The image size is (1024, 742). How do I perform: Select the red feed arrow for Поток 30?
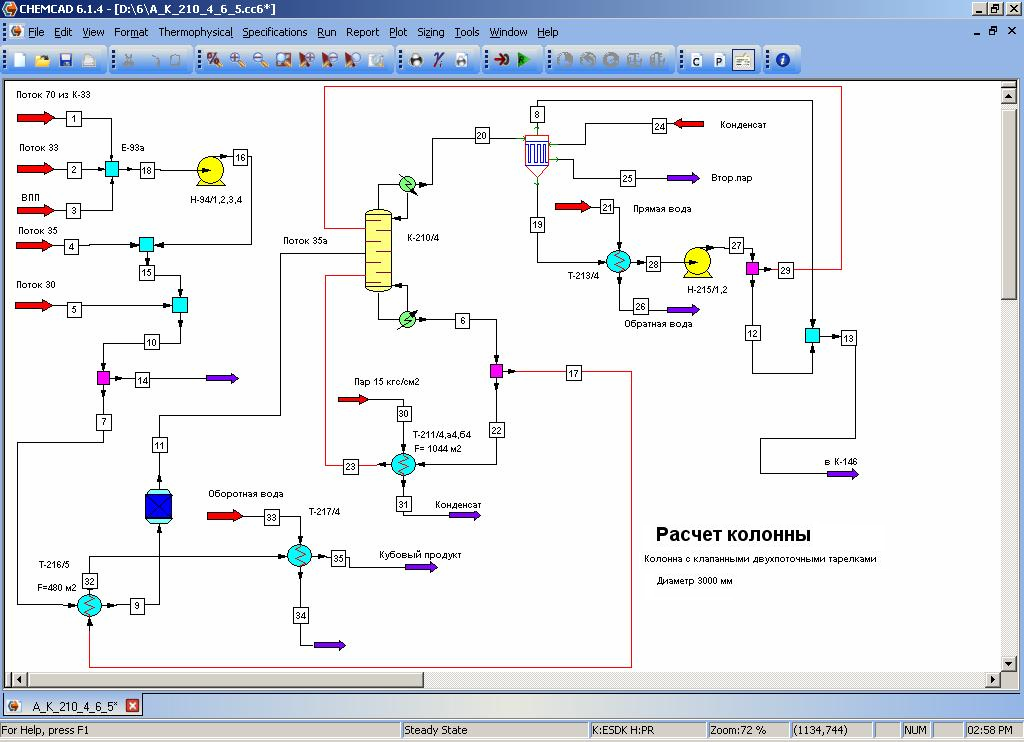[34, 305]
